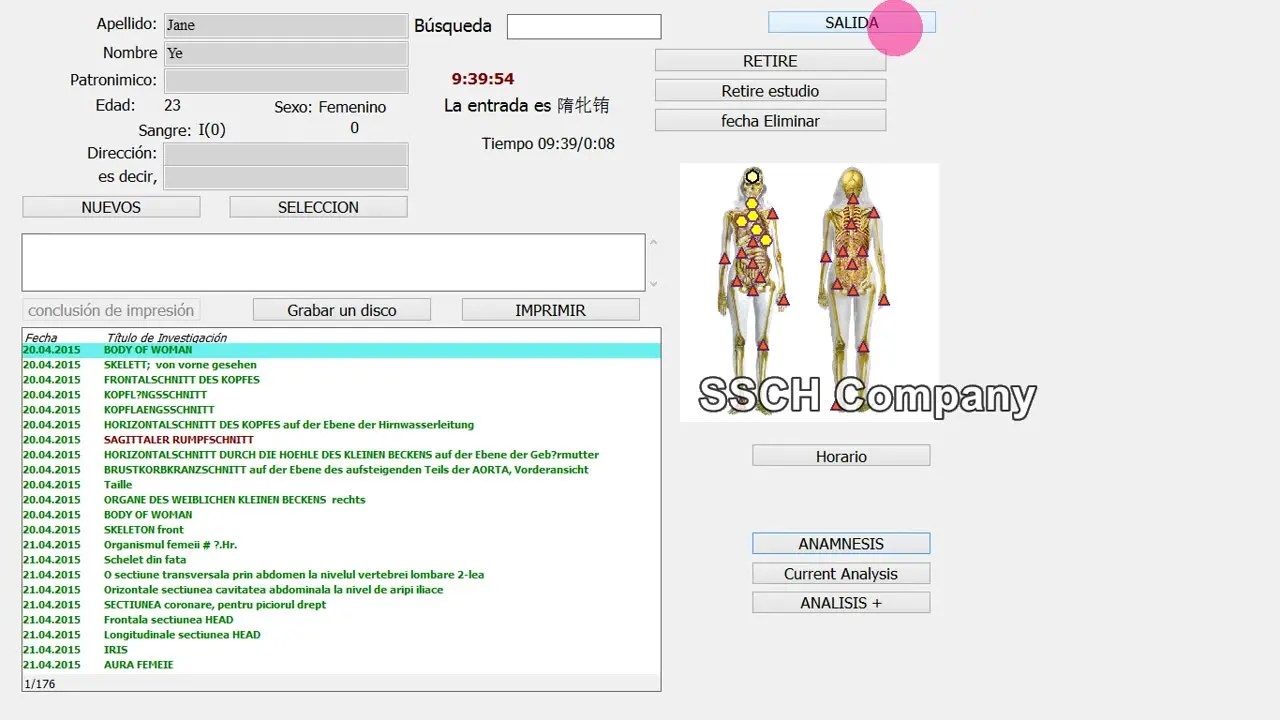Click the ANALISIS + button

coord(841,603)
